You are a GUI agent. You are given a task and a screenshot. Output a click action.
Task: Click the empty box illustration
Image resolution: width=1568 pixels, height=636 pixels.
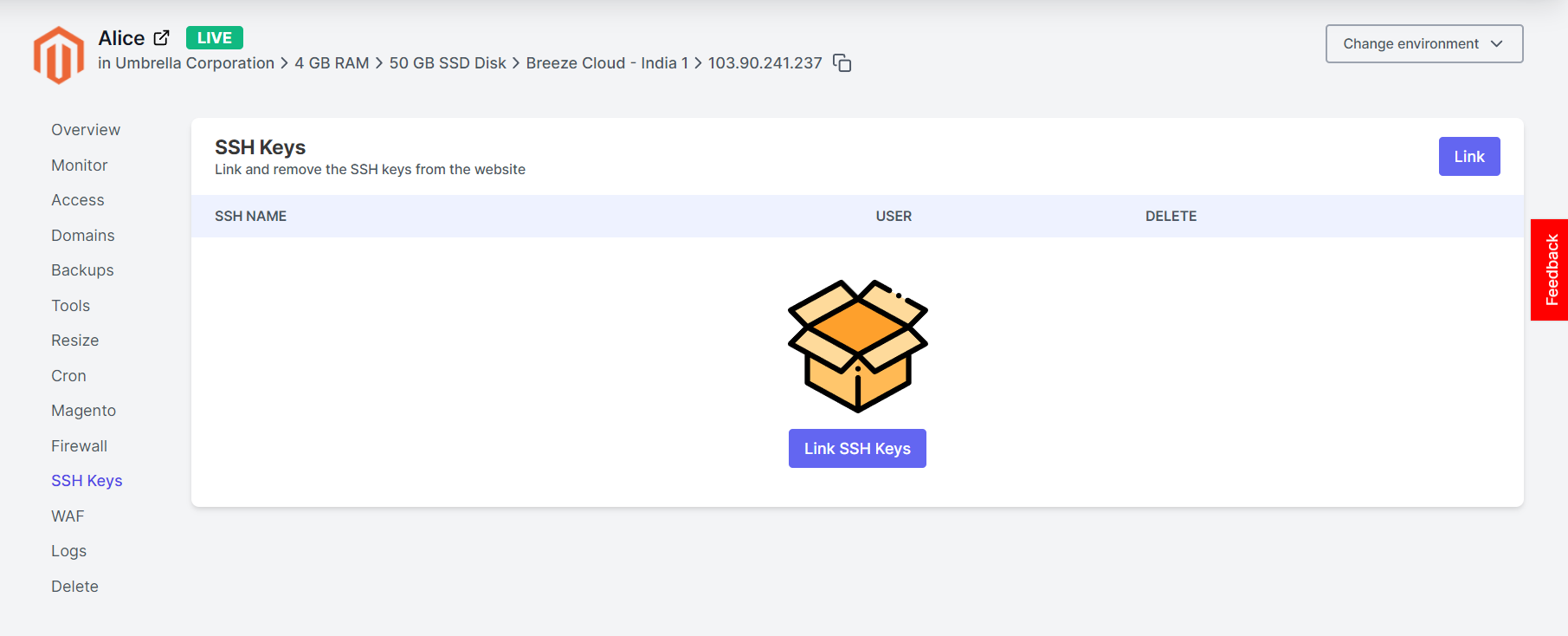(857, 346)
